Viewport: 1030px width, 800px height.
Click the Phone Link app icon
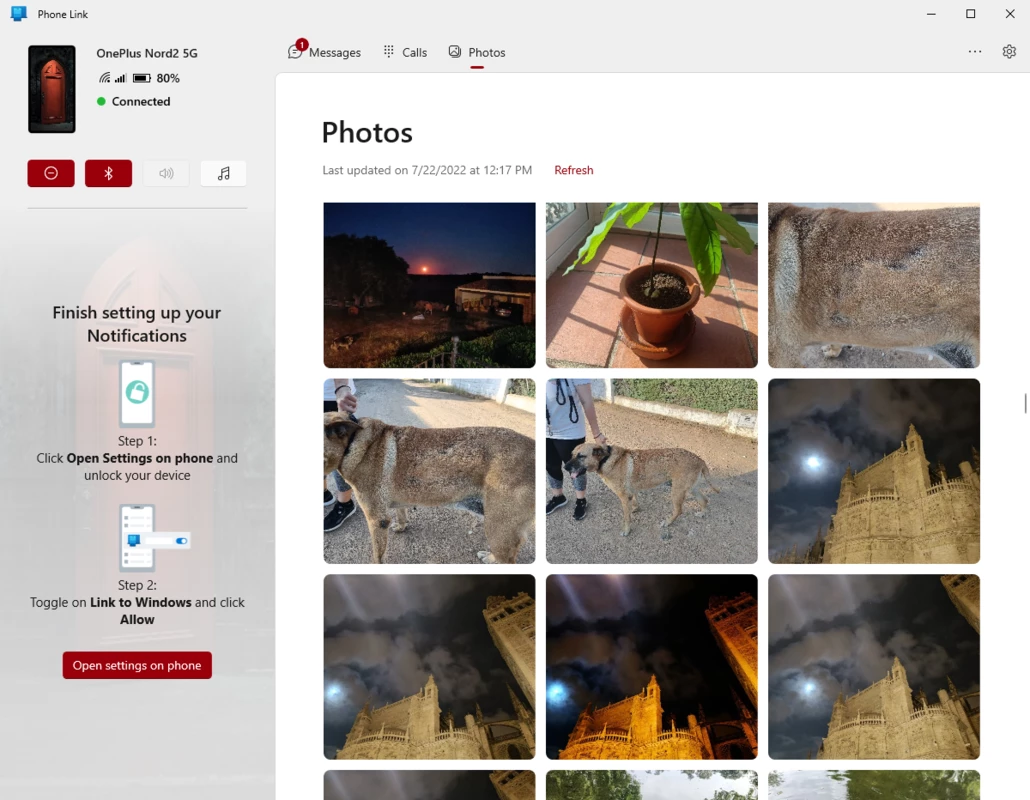[18, 14]
